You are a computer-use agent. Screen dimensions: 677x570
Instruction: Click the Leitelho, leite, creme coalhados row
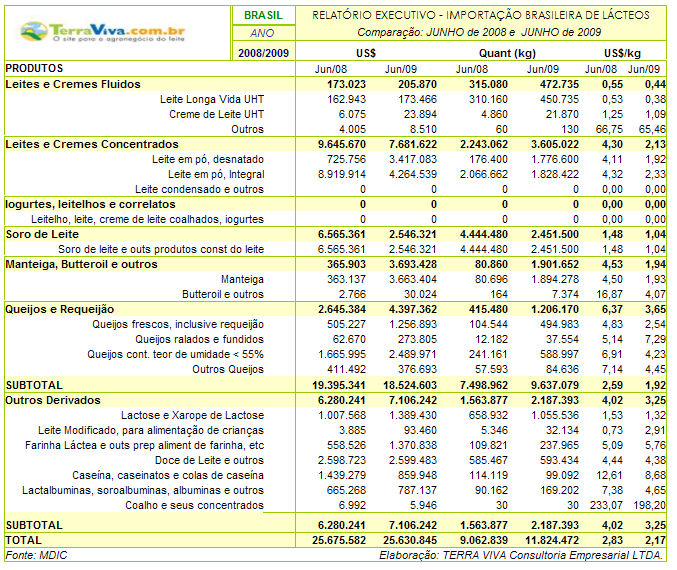[147, 219]
